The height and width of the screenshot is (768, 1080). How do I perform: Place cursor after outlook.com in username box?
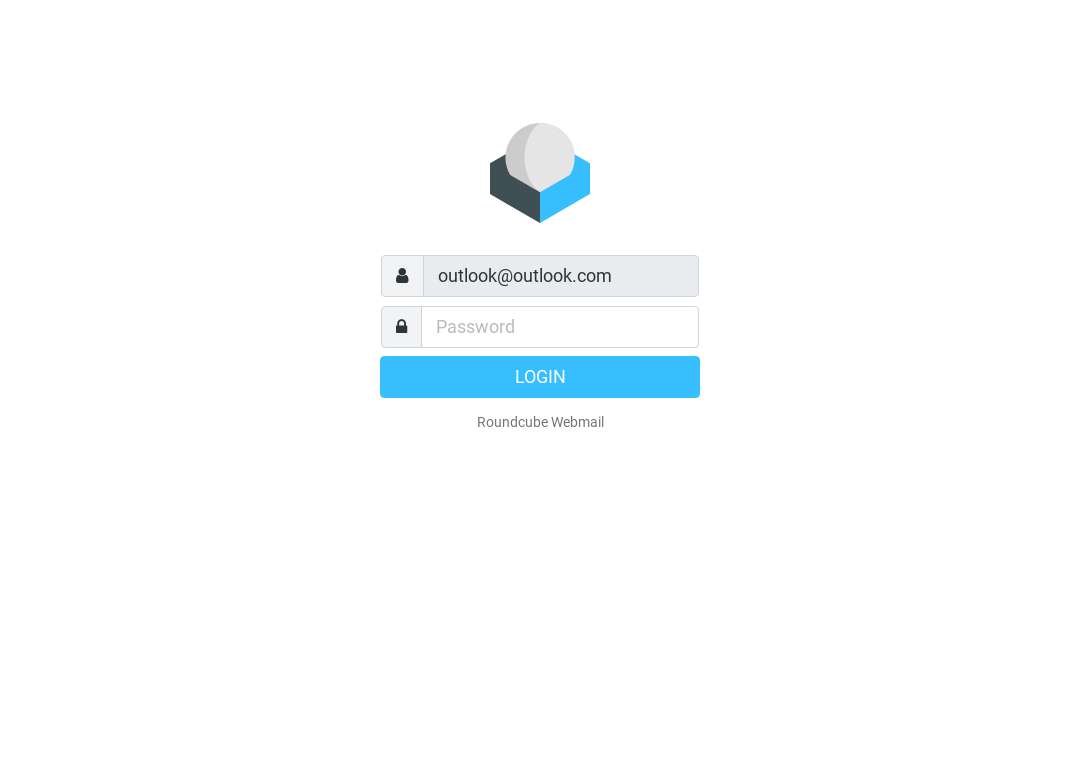coord(614,276)
